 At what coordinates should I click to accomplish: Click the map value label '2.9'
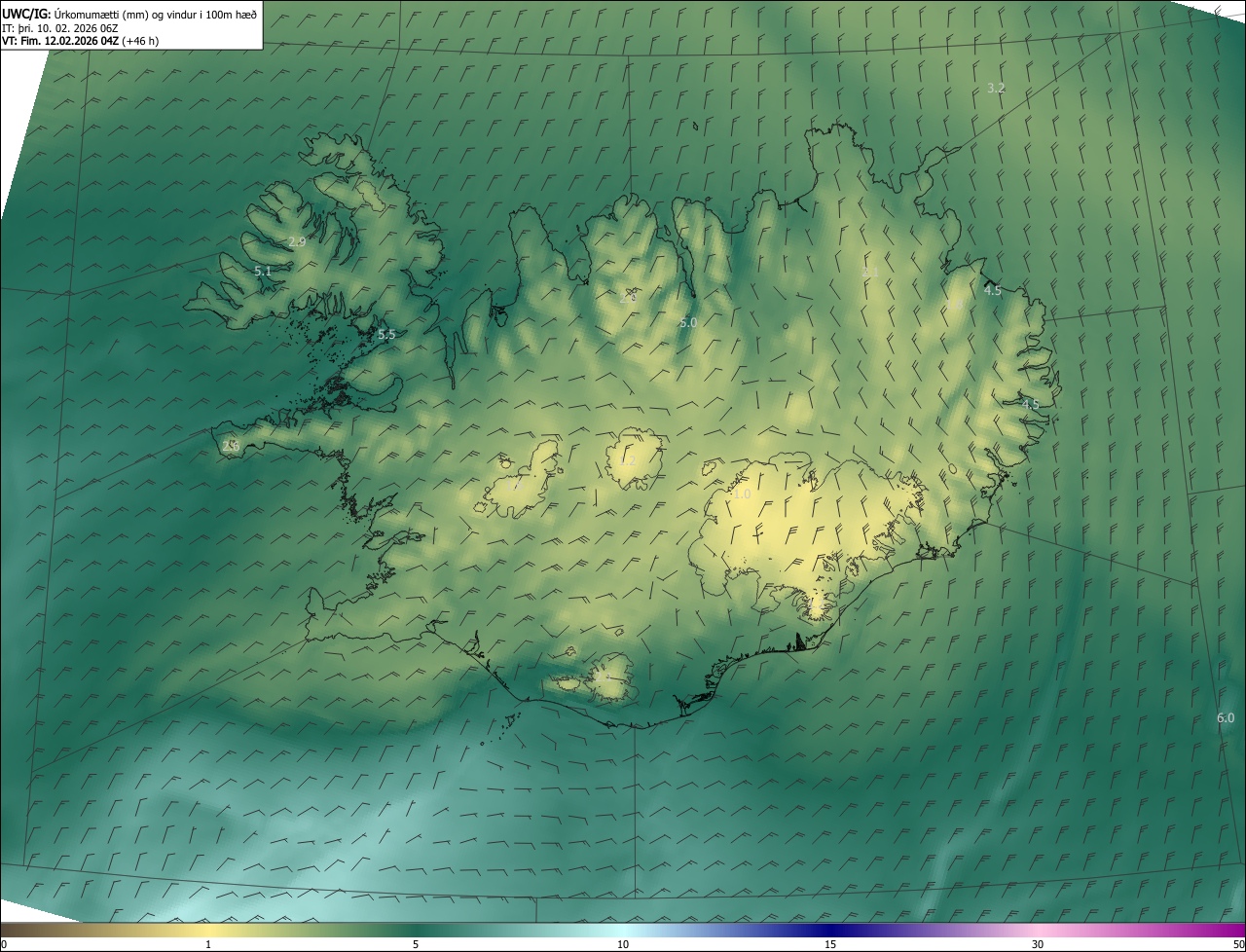click(297, 241)
